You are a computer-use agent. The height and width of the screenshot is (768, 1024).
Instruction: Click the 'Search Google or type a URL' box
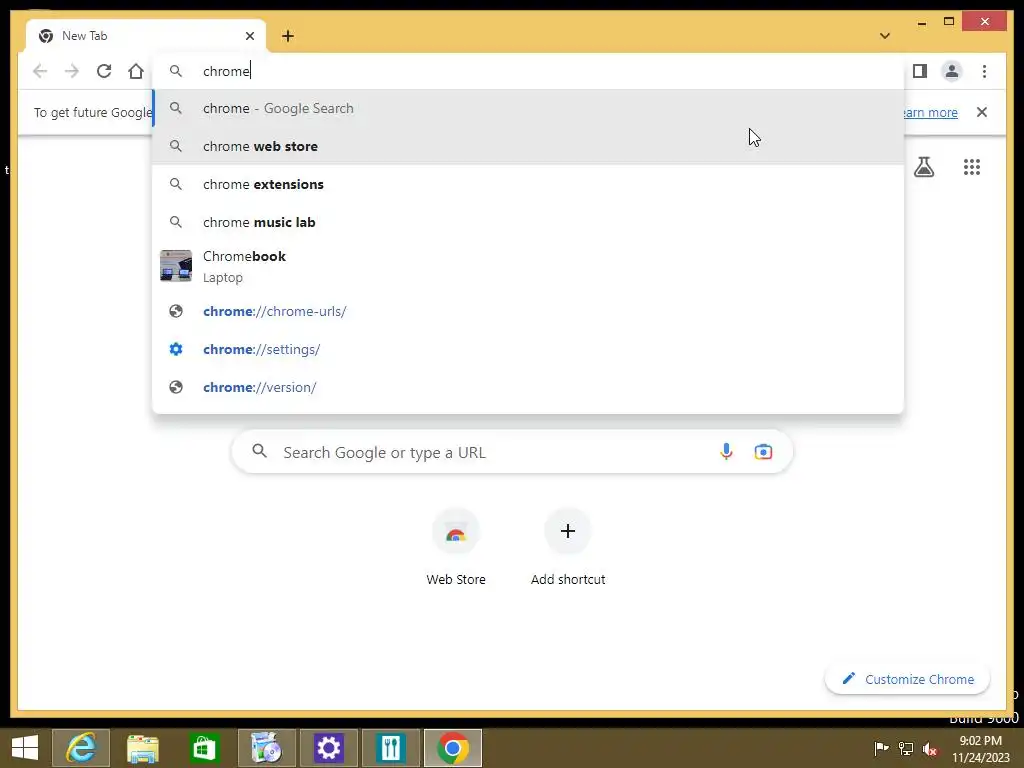point(513,452)
